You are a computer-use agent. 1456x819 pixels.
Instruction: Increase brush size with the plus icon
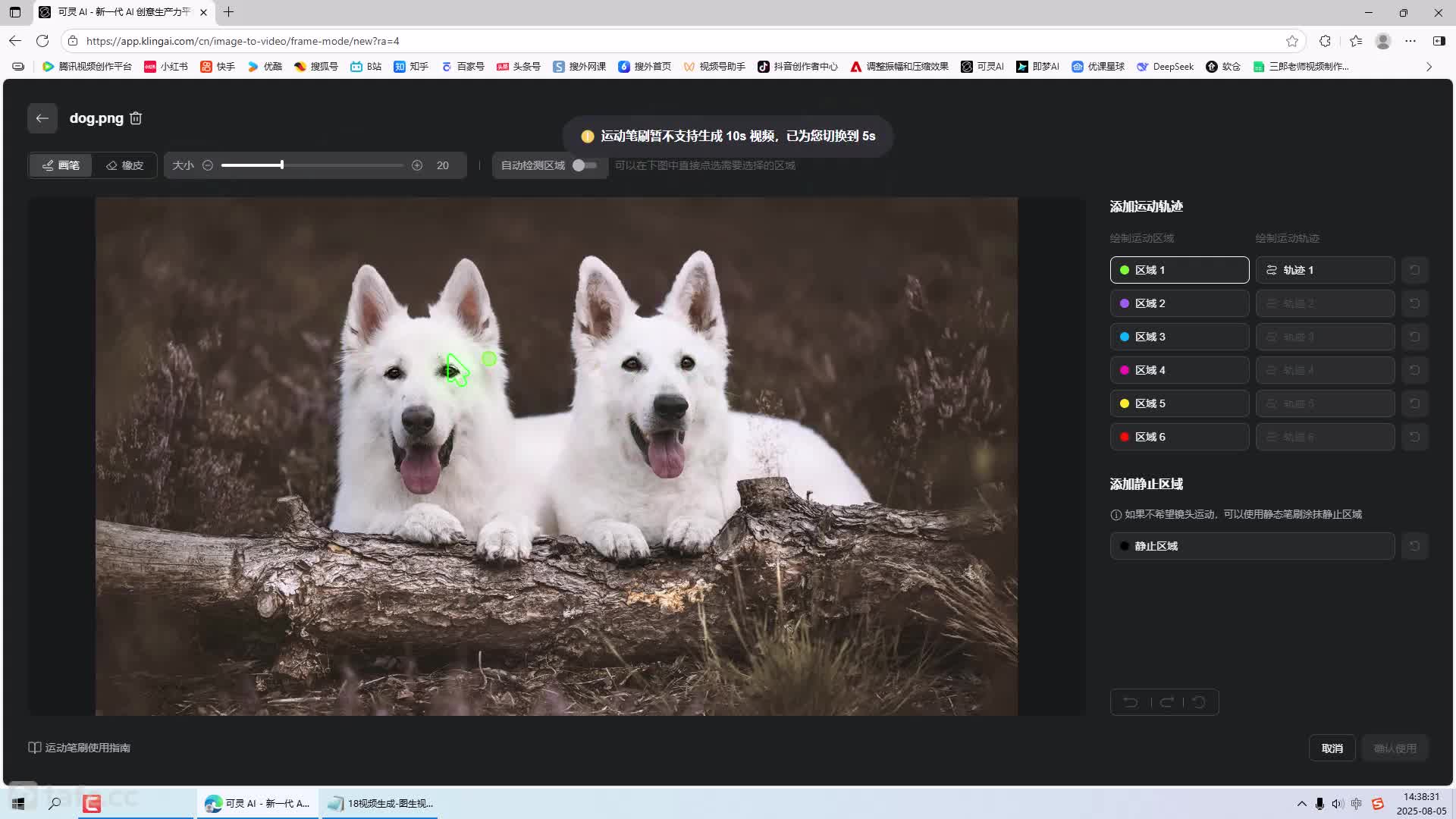pos(417,165)
